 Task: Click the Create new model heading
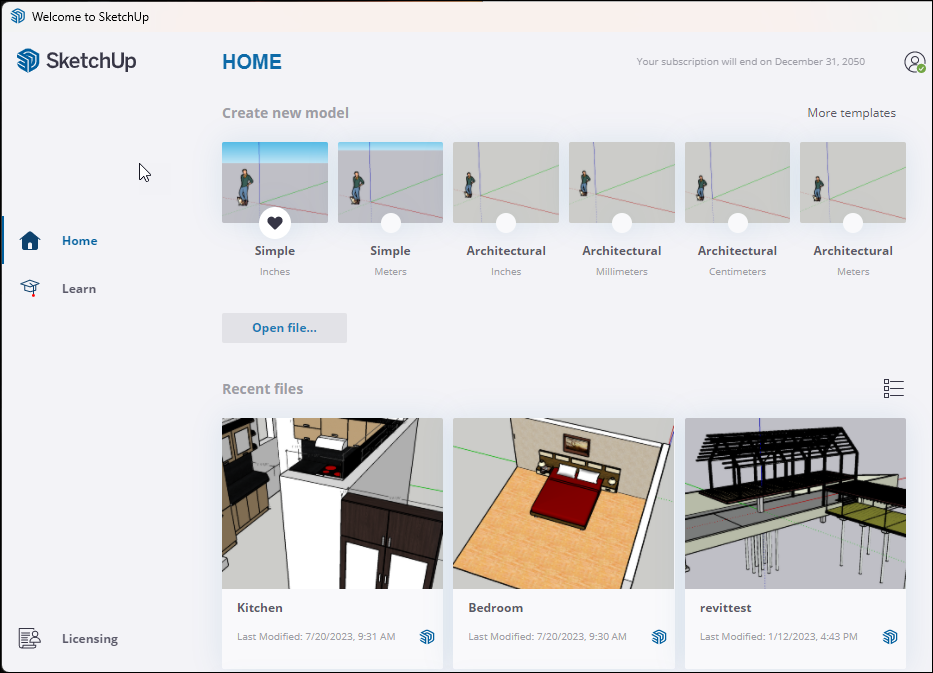click(x=286, y=113)
